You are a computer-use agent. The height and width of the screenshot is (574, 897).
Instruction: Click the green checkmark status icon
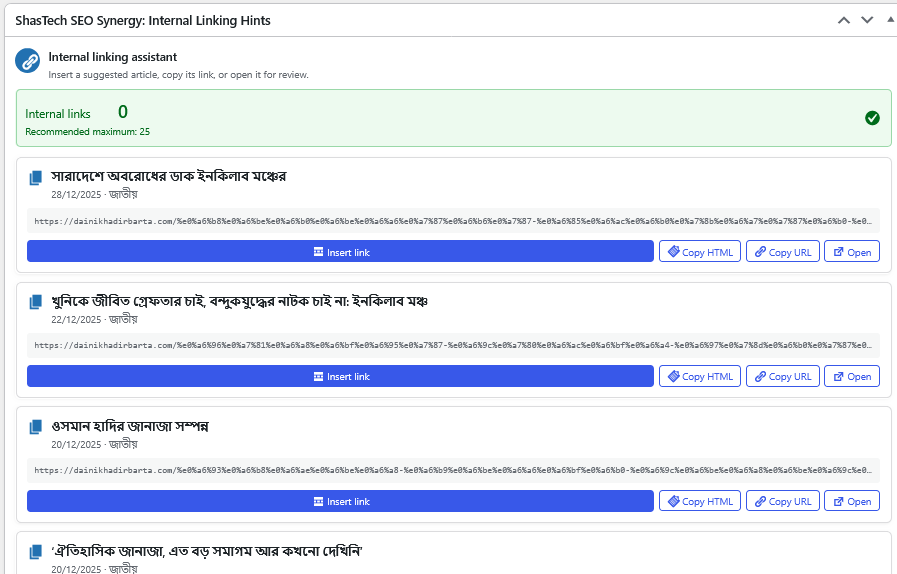pos(872,118)
